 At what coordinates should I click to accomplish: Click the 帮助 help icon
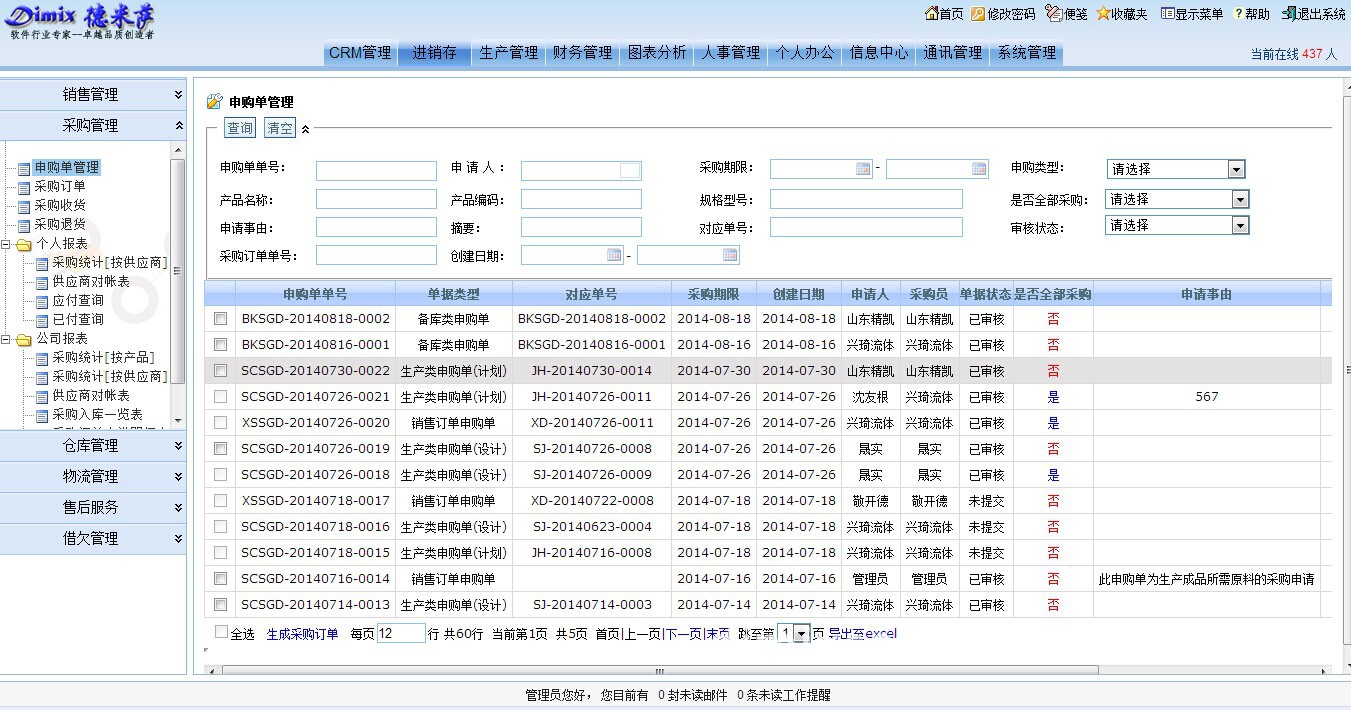1238,14
